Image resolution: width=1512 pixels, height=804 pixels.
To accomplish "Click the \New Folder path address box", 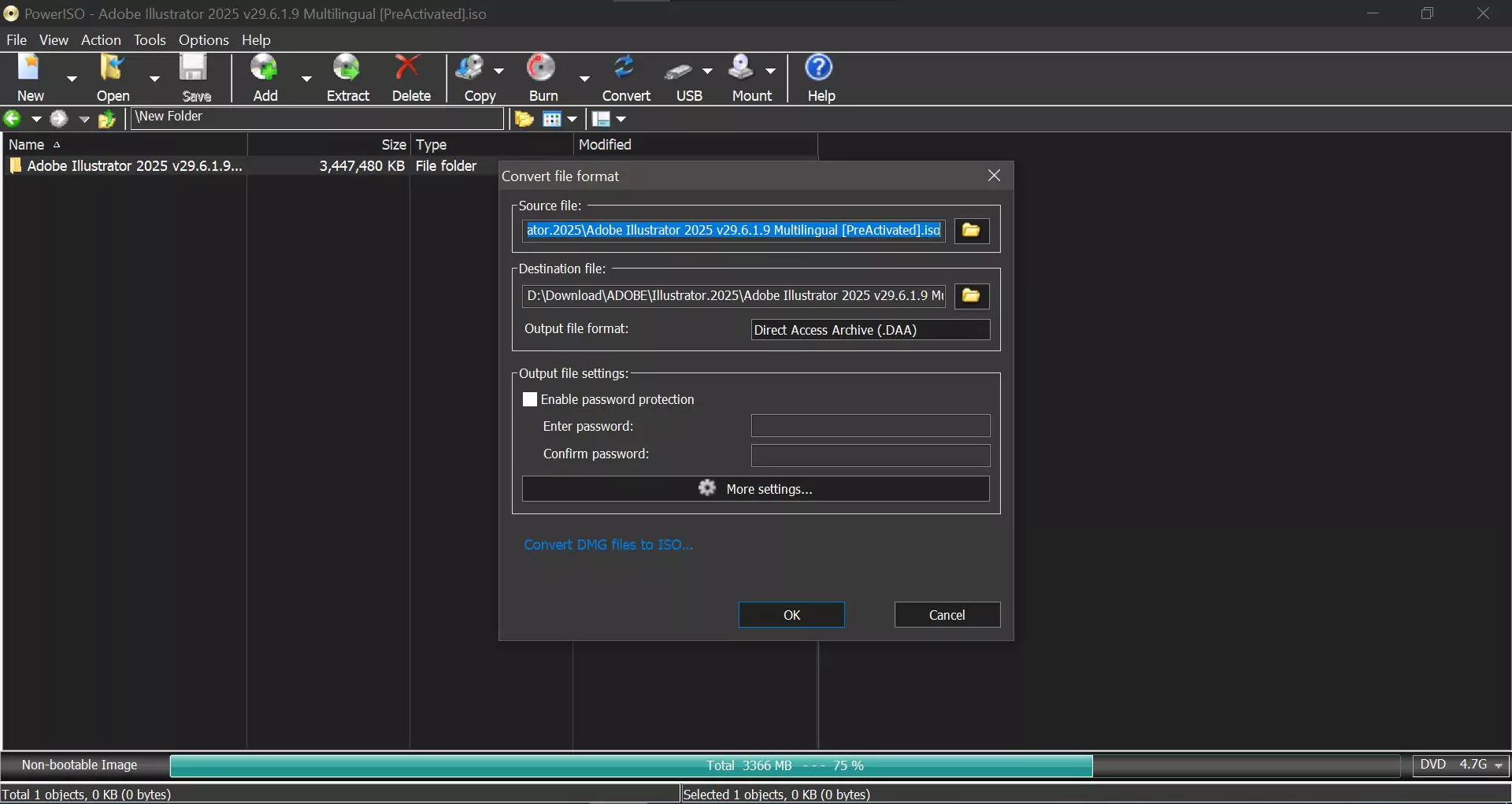I will (x=317, y=117).
